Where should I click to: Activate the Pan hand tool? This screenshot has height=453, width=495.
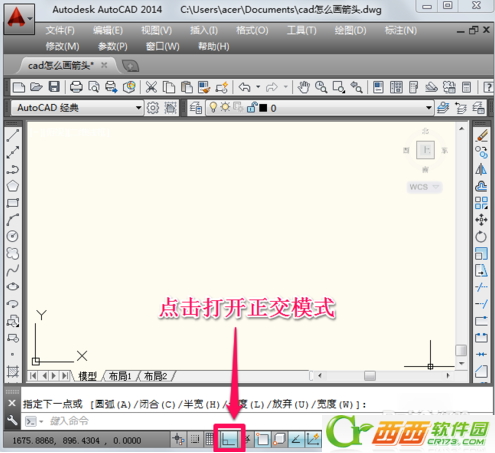(303, 87)
